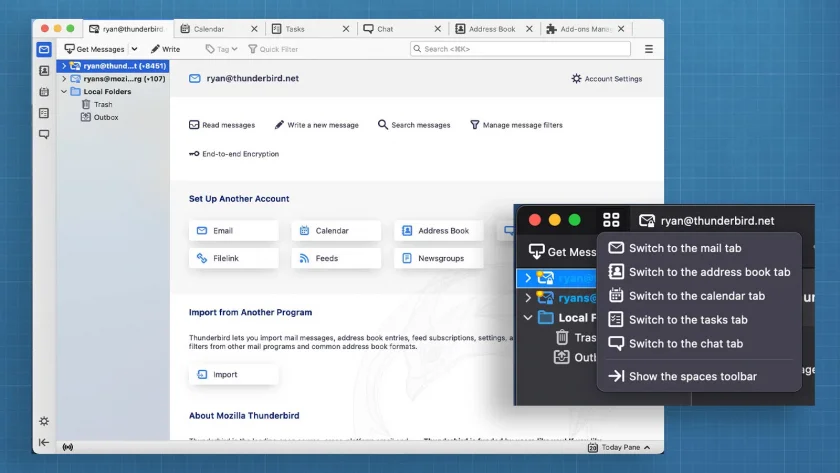The width and height of the screenshot is (840, 473).
Task: Open the Chat space icon in sidebar
Action: click(x=44, y=134)
